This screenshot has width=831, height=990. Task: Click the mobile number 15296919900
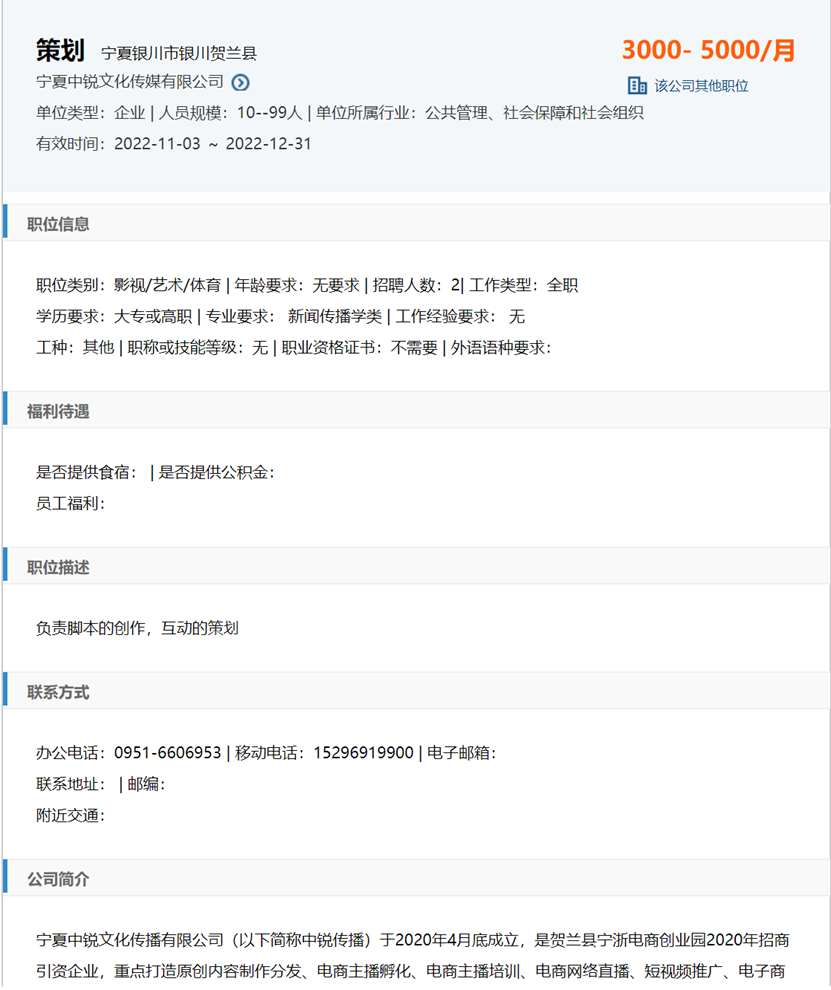(x=363, y=753)
